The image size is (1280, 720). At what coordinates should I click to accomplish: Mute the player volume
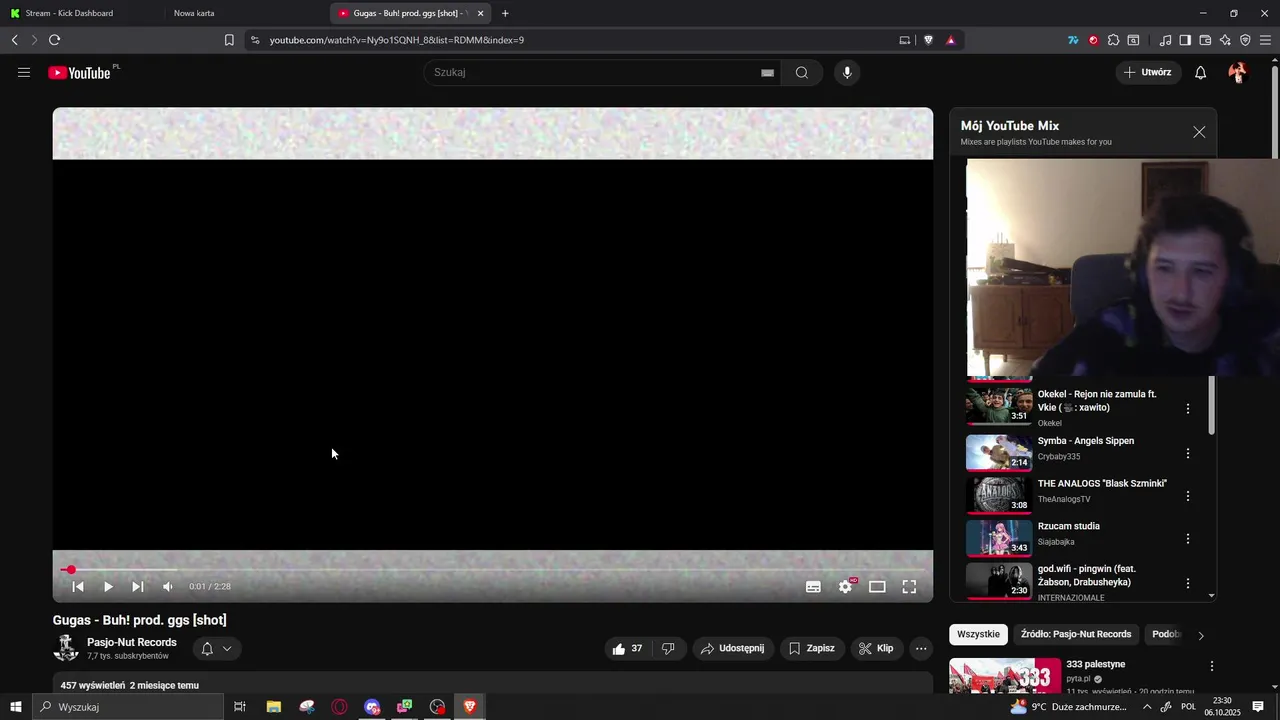click(x=168, y=587)
